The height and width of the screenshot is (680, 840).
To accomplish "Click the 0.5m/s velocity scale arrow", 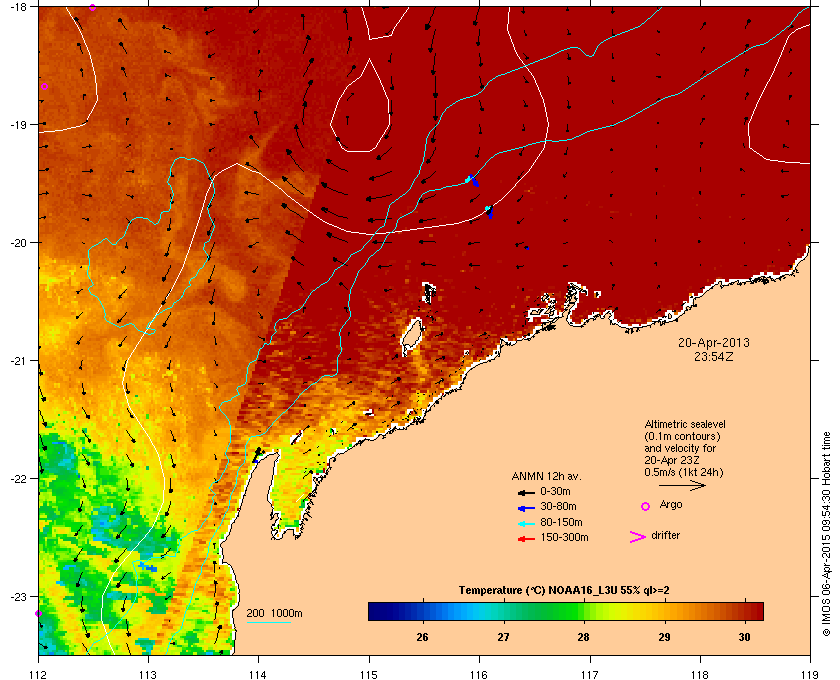I will (x=682, y=486).
